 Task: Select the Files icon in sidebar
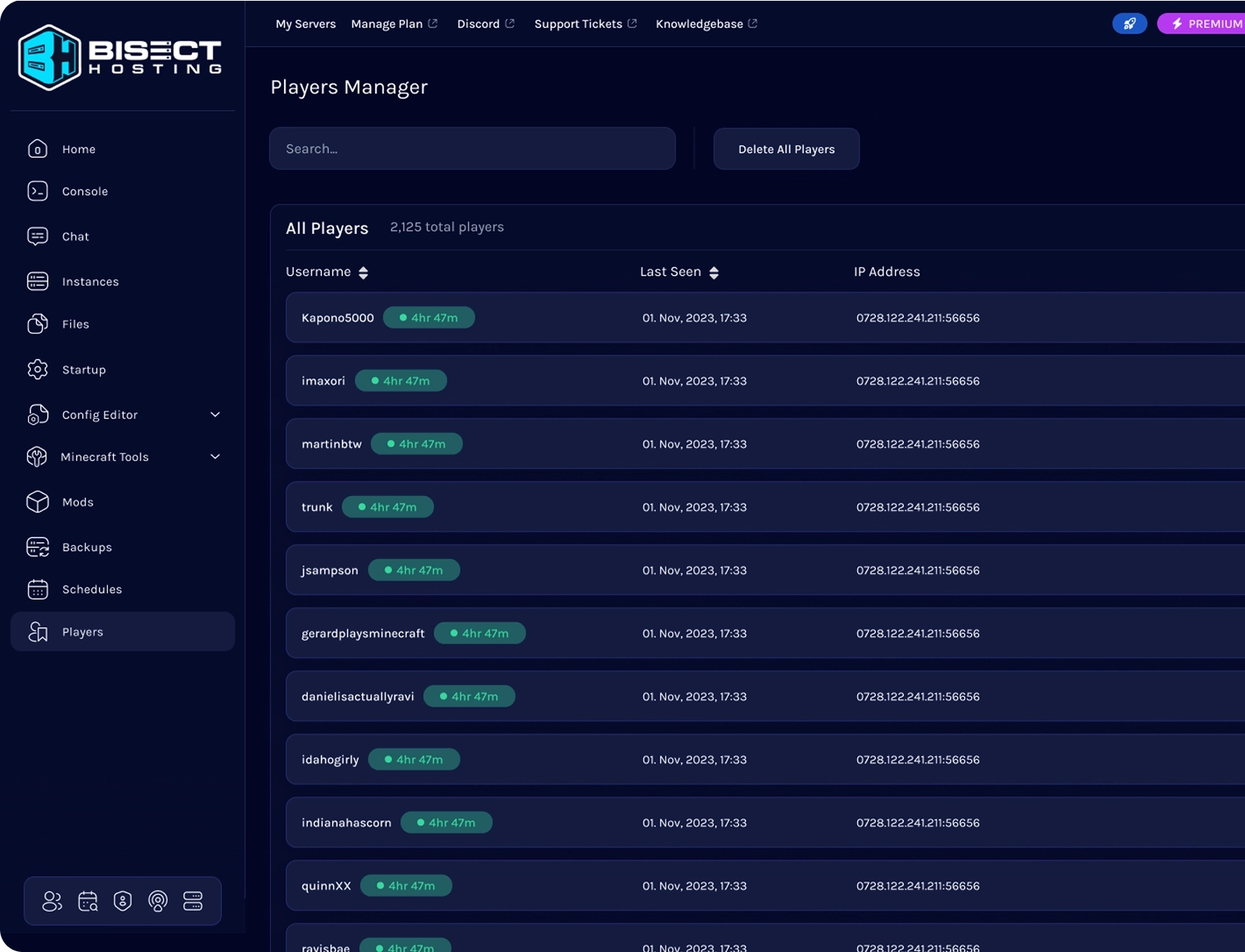[x=37, y=324]
